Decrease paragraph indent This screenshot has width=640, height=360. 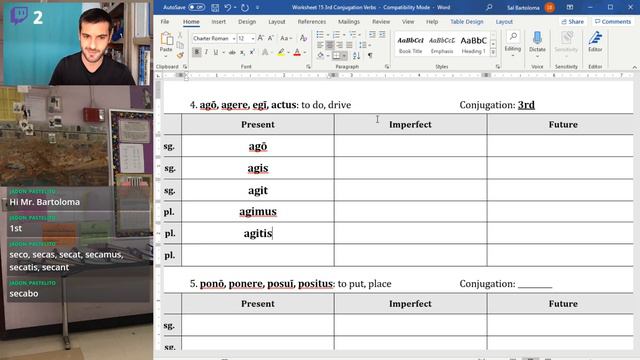click(372, 35)
